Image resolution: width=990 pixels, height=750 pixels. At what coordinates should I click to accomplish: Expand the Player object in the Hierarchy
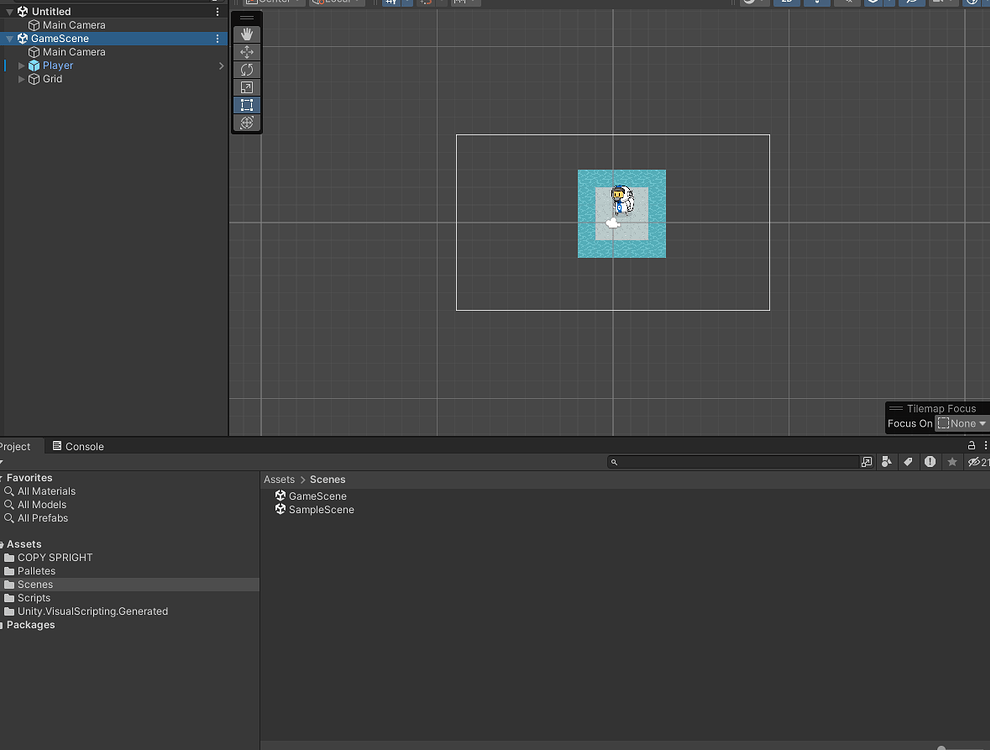point(19,65)
